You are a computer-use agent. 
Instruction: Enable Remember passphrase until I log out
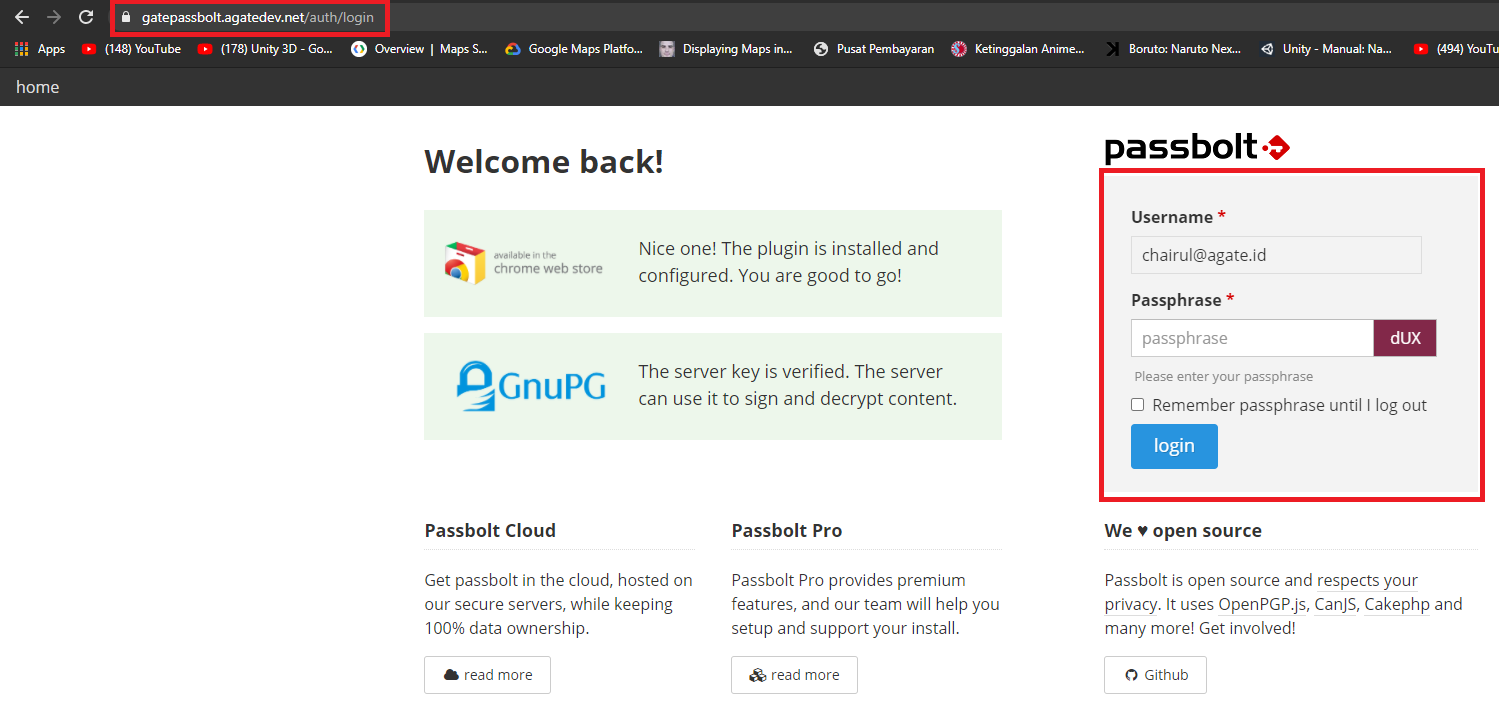tap(1138, 405)
